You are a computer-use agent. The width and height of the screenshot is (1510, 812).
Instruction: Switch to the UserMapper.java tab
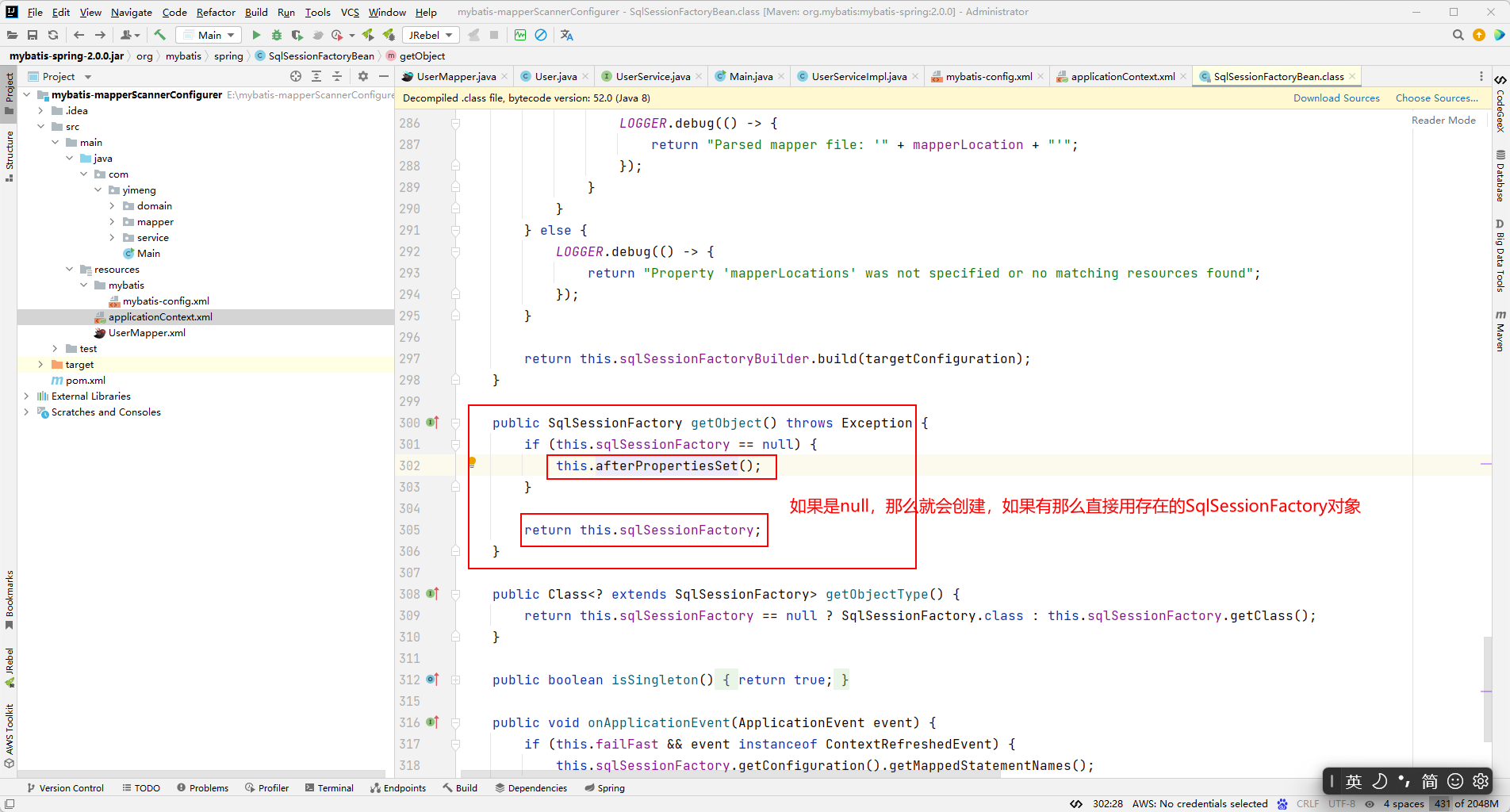click(456, 76)
